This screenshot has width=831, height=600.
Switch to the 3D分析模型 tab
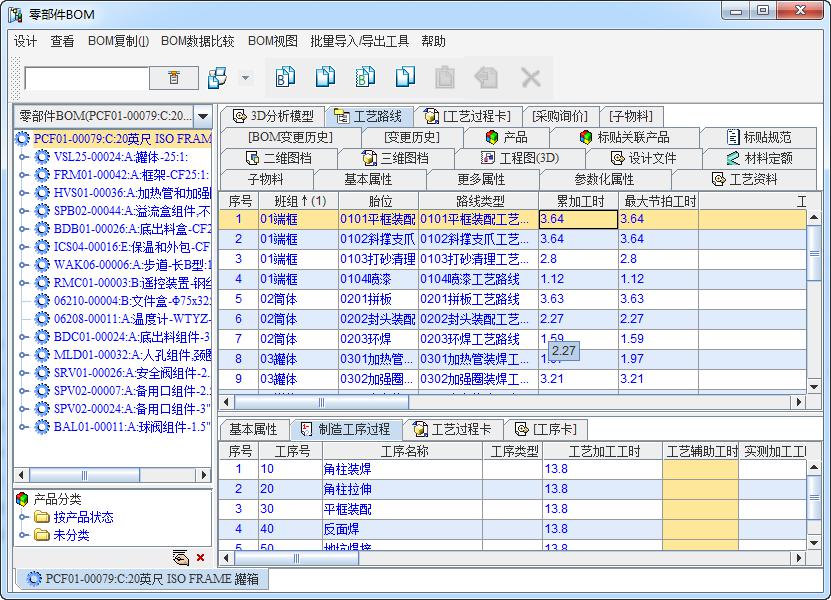272,116
